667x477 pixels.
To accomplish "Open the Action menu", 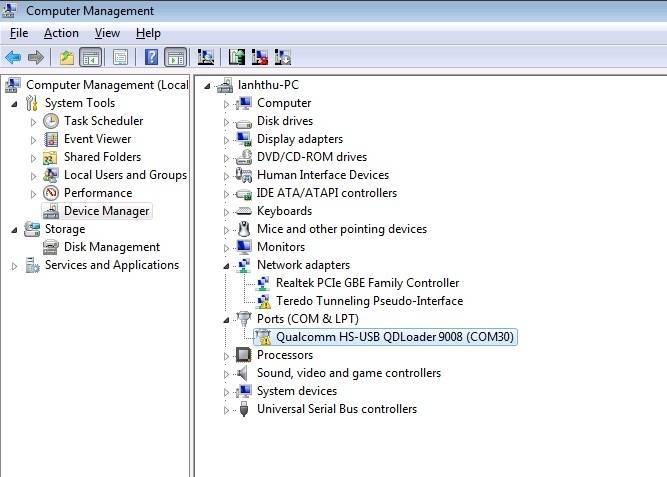I will coord(61,33).
